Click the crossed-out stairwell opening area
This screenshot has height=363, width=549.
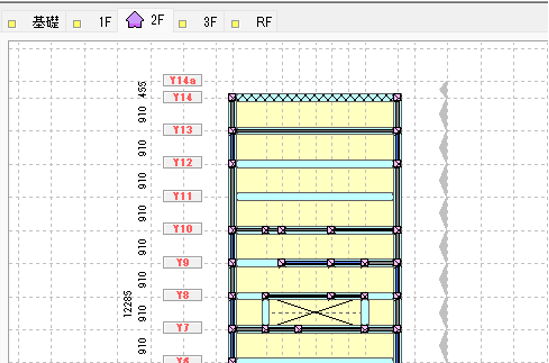[x=315, y=312]
